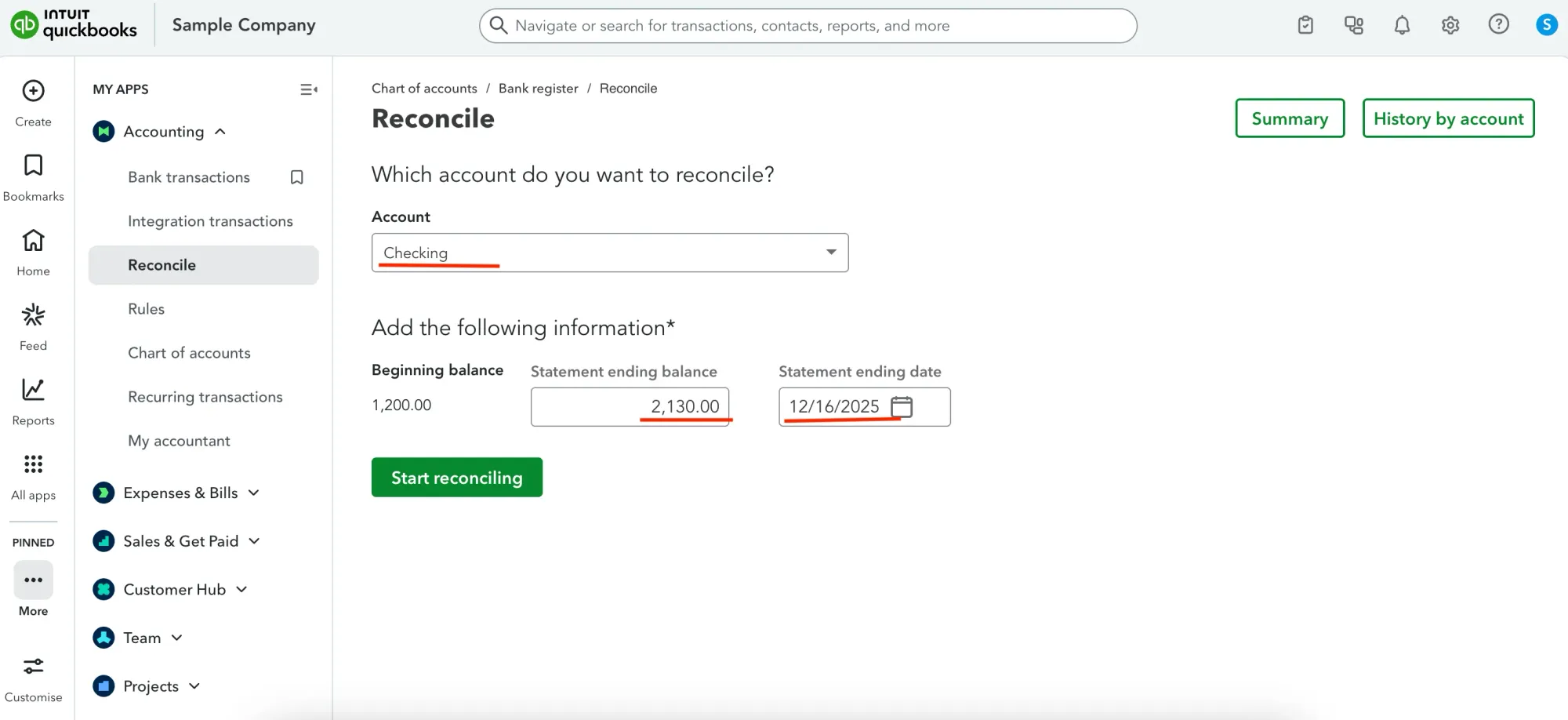Click the Statement ending balance field
This screenshot has height=720, width=1568.
tap(630, 406)
